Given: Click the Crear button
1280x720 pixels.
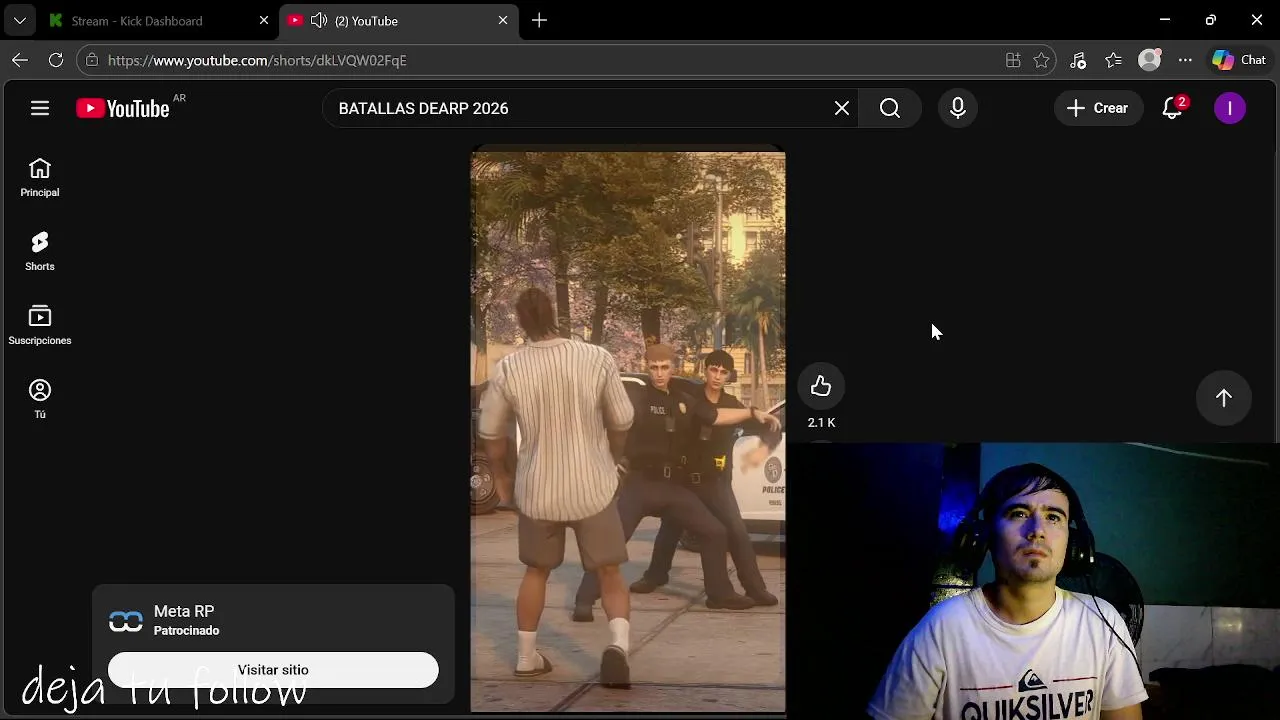Looking at the screenshot, I should point(1097,108).
